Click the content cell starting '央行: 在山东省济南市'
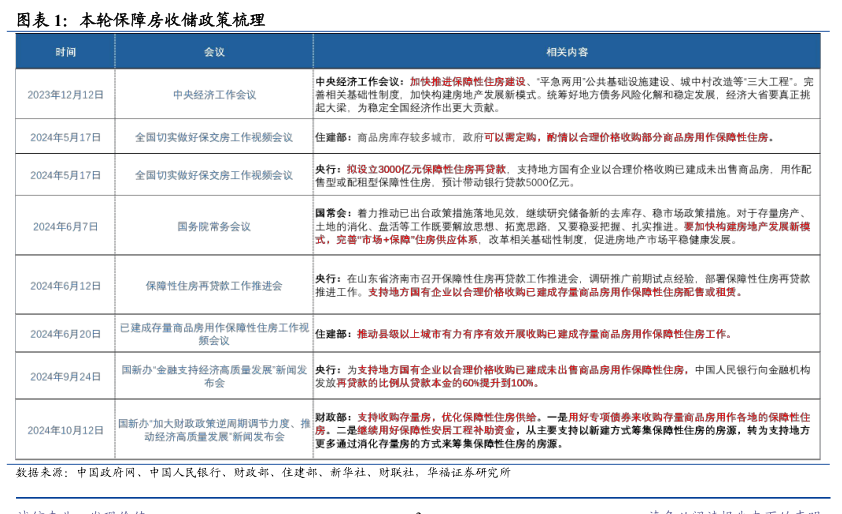The image size is (842, 514). 567,286
